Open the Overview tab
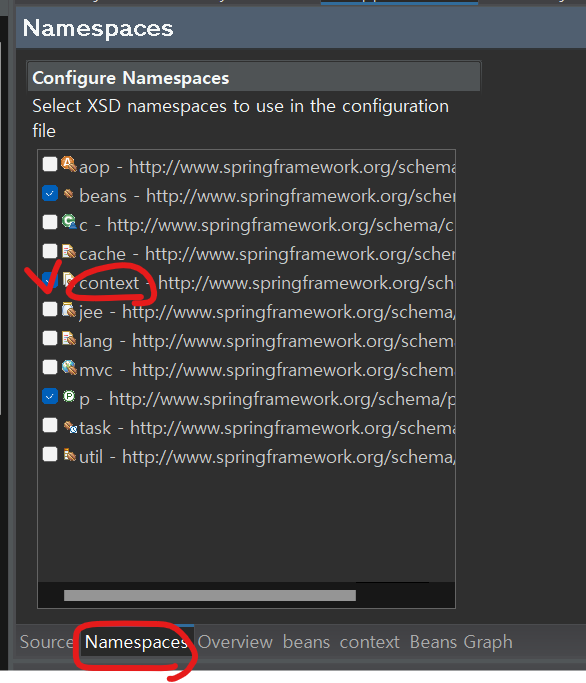 [x=235, y=642]
